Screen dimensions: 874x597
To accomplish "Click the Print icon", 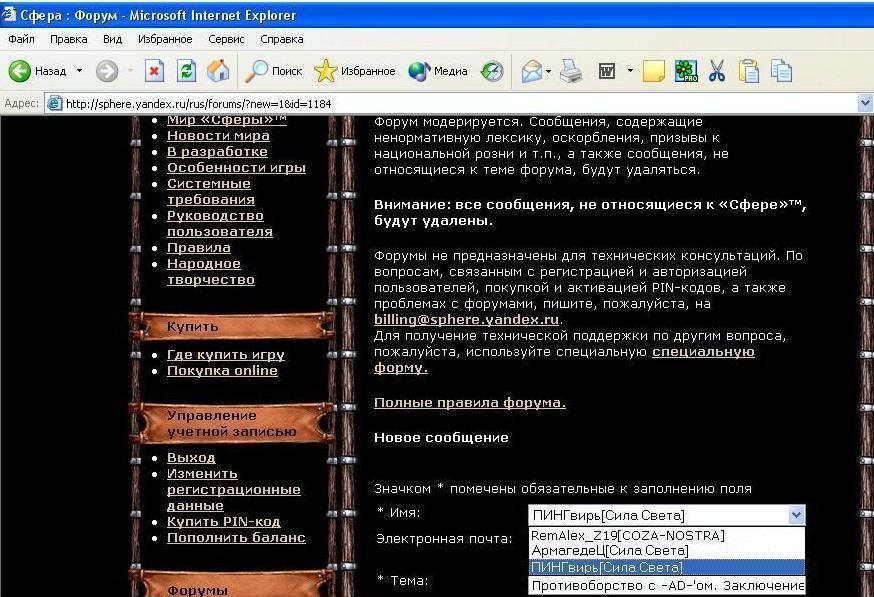I will click(x=571, y=71).
